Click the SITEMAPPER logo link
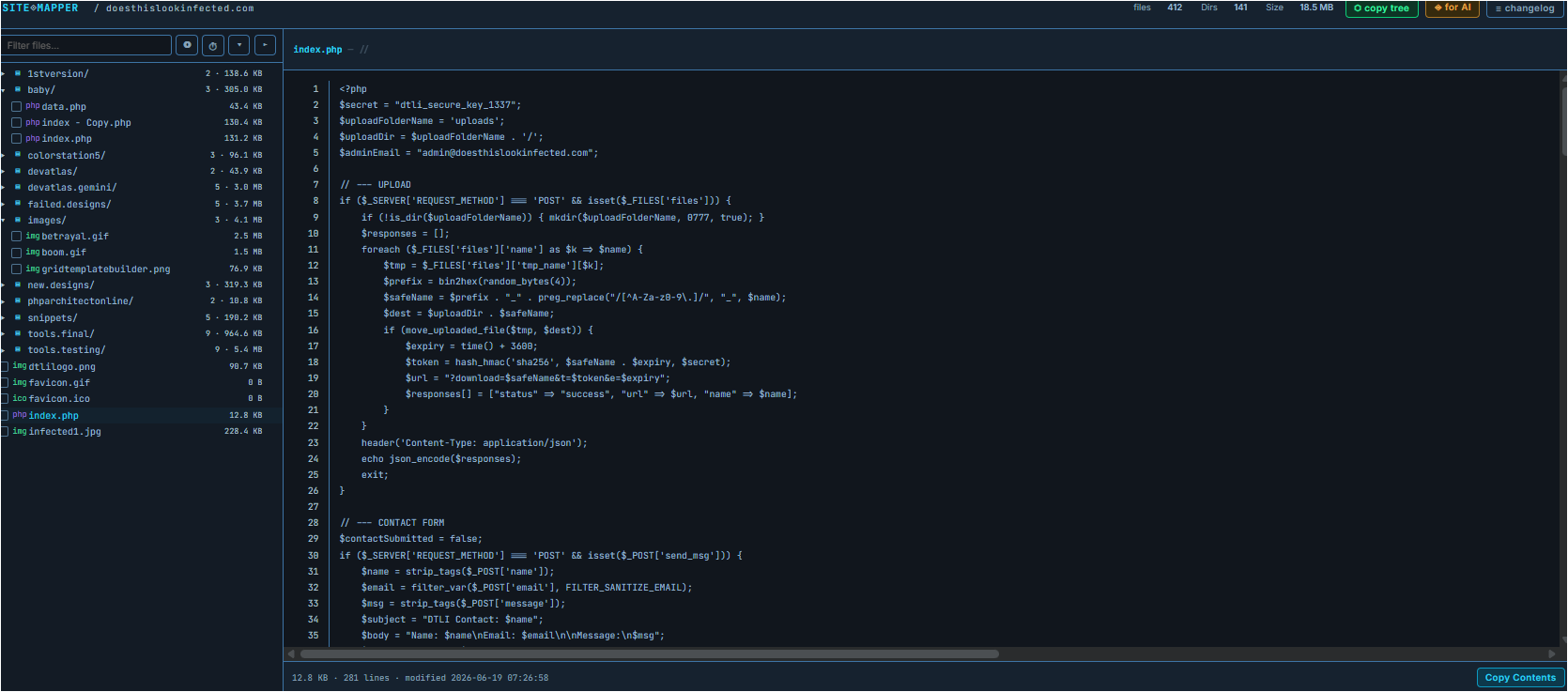The height and width of the screenshot is (692, 1568). click(x=40, y=8)
